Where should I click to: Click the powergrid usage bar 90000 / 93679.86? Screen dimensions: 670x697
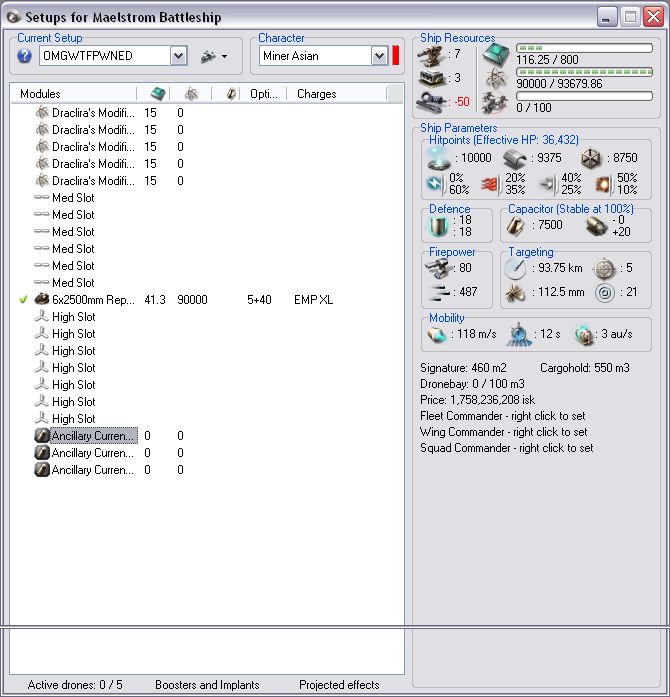click(x=584, y=72)
